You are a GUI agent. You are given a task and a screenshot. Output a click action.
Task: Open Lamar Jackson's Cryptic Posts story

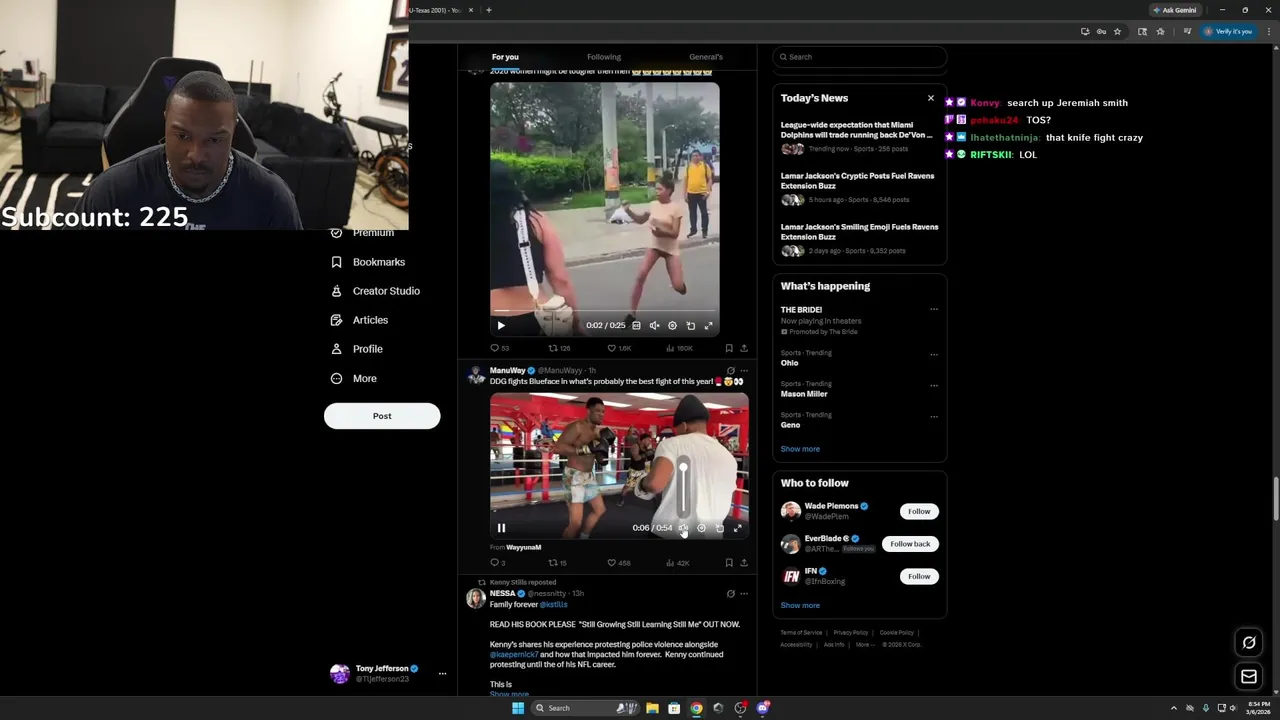(859, 188)
